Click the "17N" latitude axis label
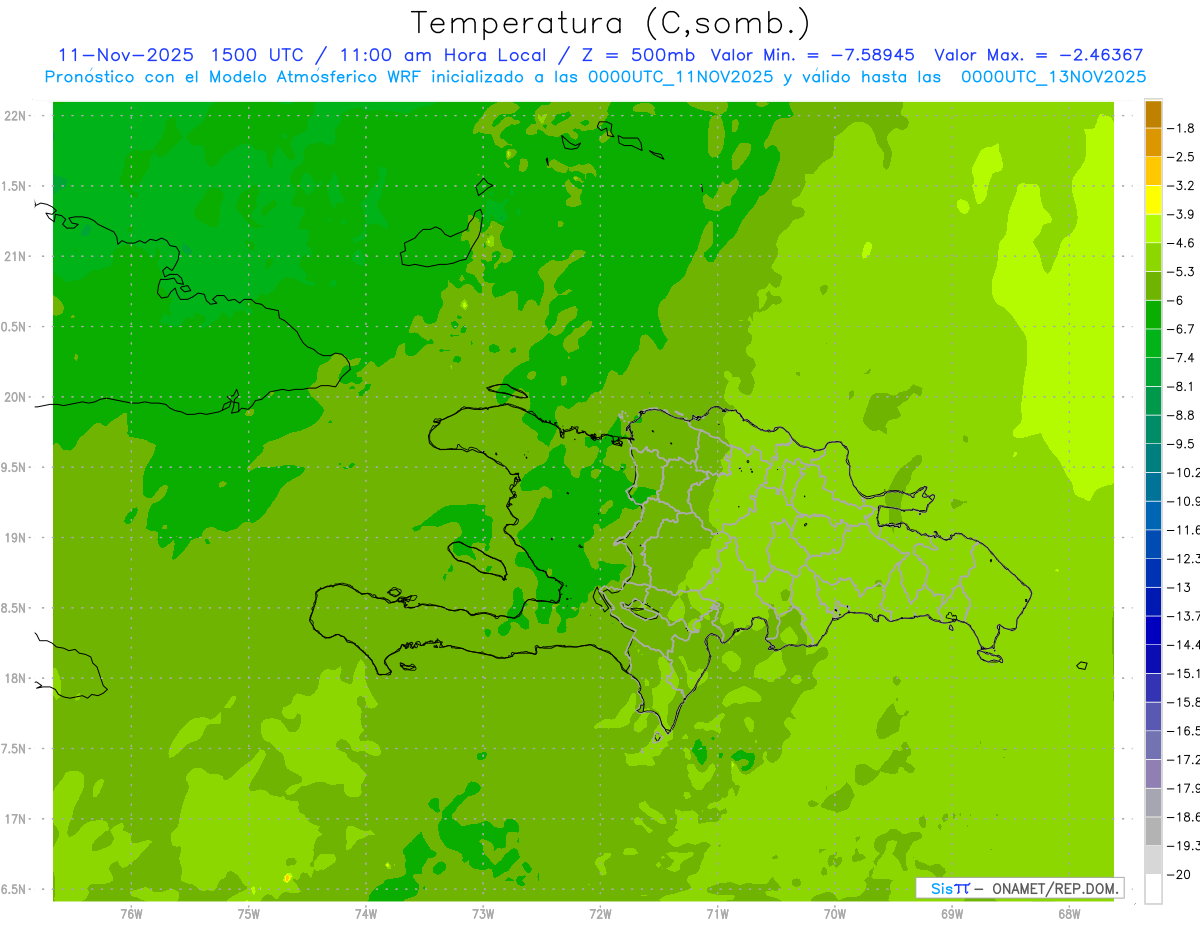1200x927 pixels. point(16,820)
